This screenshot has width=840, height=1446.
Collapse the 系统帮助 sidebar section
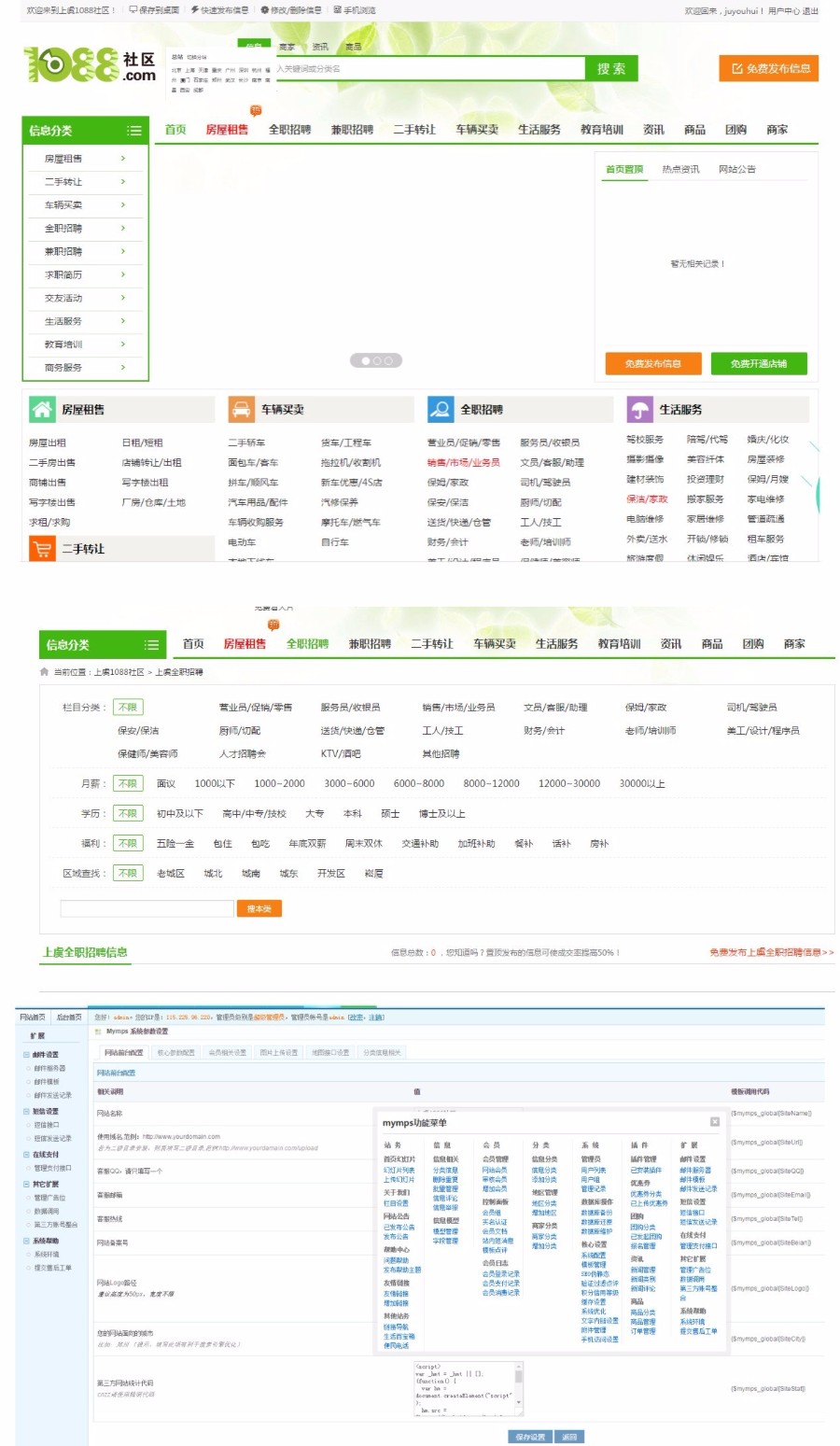(25, 1239)
